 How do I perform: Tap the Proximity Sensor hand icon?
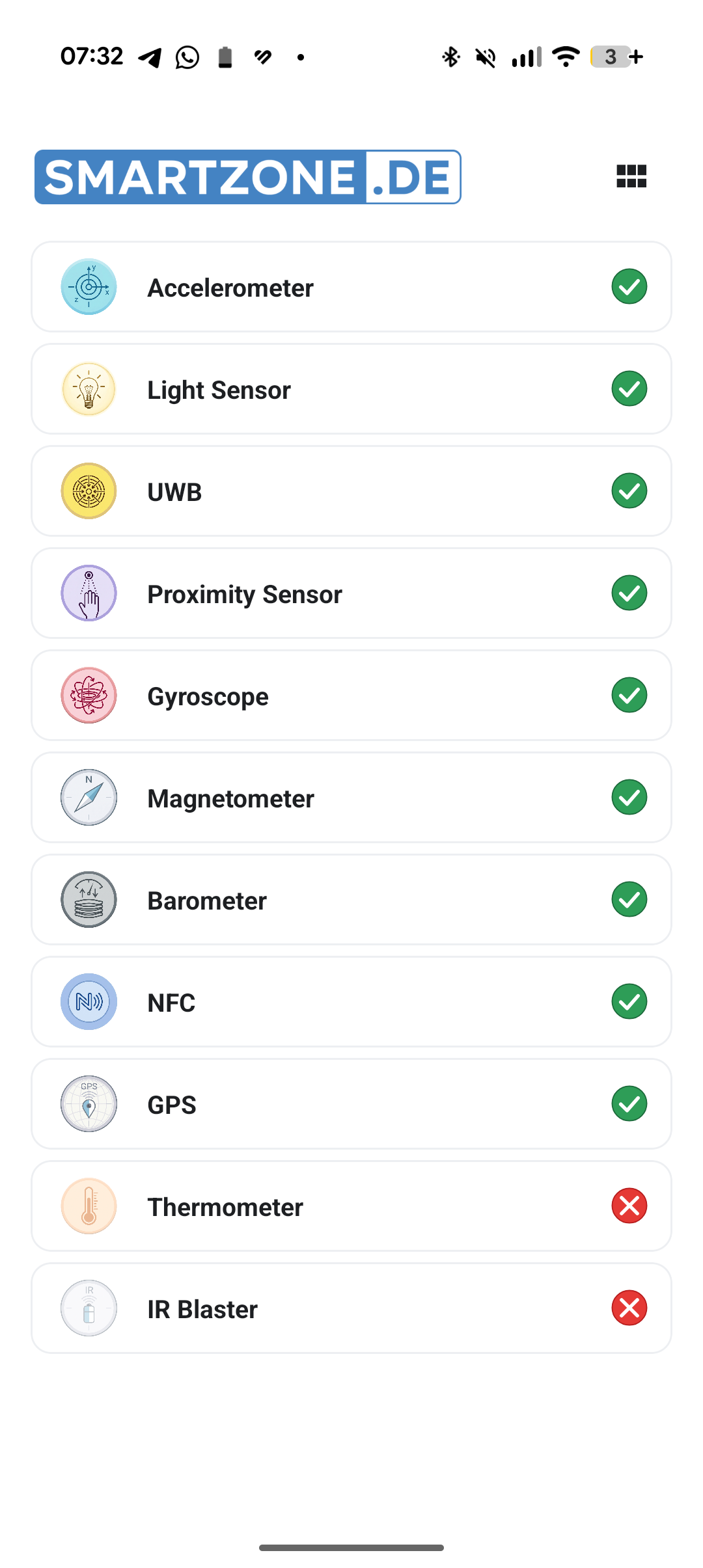(x=89, y=593)
